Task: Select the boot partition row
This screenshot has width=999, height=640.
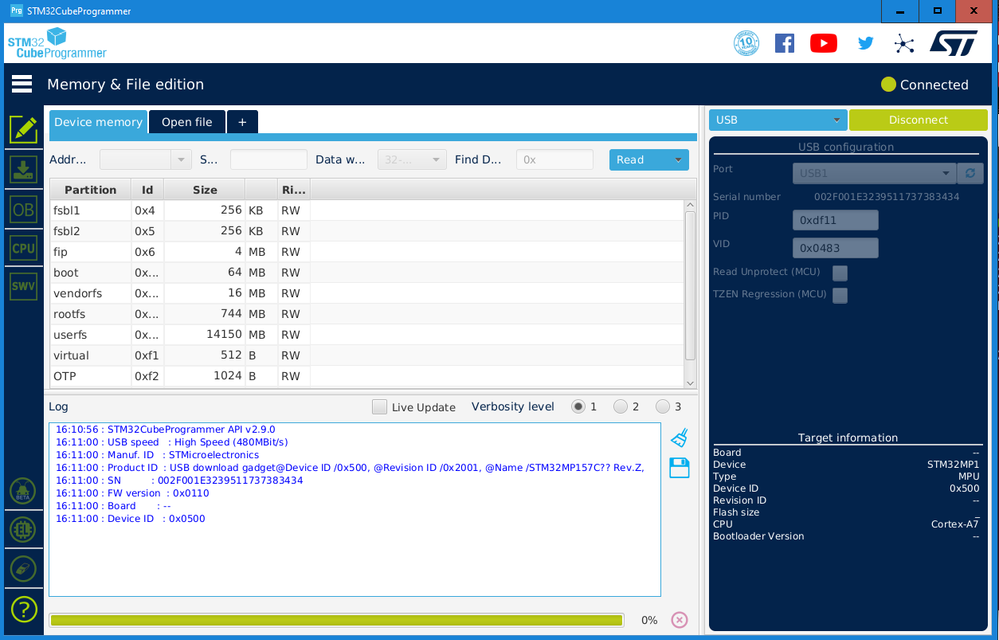Action: (367, 273)
